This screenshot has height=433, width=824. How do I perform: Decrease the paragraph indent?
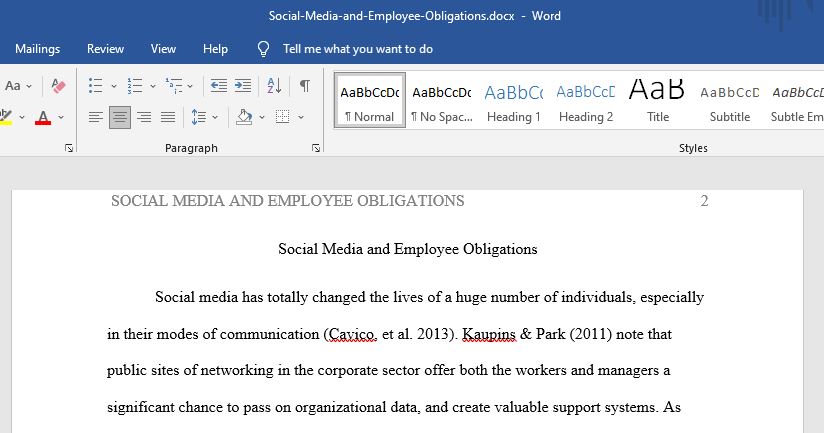click(219, 86)
